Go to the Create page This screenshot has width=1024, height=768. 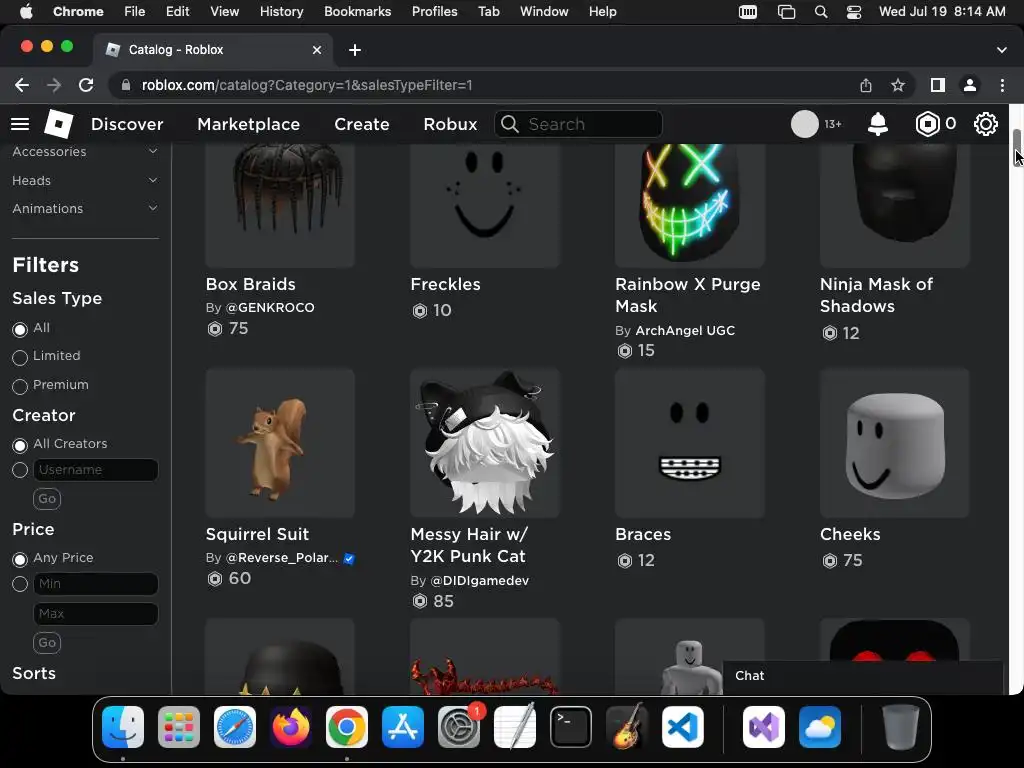tap(362, 124)
